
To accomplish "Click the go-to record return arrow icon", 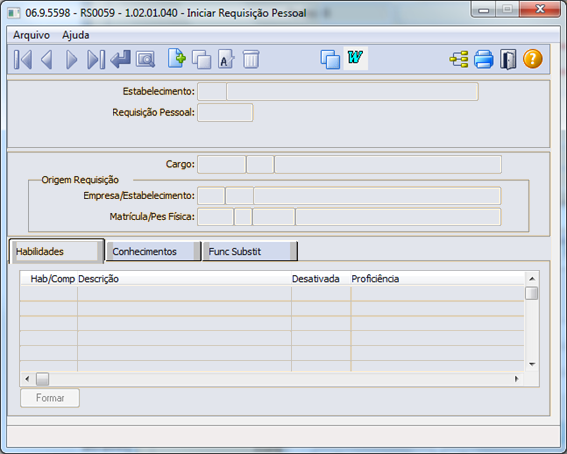I will coord(120,59).
